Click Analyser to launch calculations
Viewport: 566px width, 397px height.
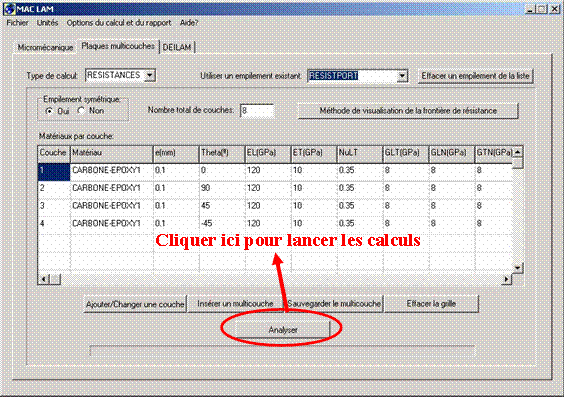283,330
